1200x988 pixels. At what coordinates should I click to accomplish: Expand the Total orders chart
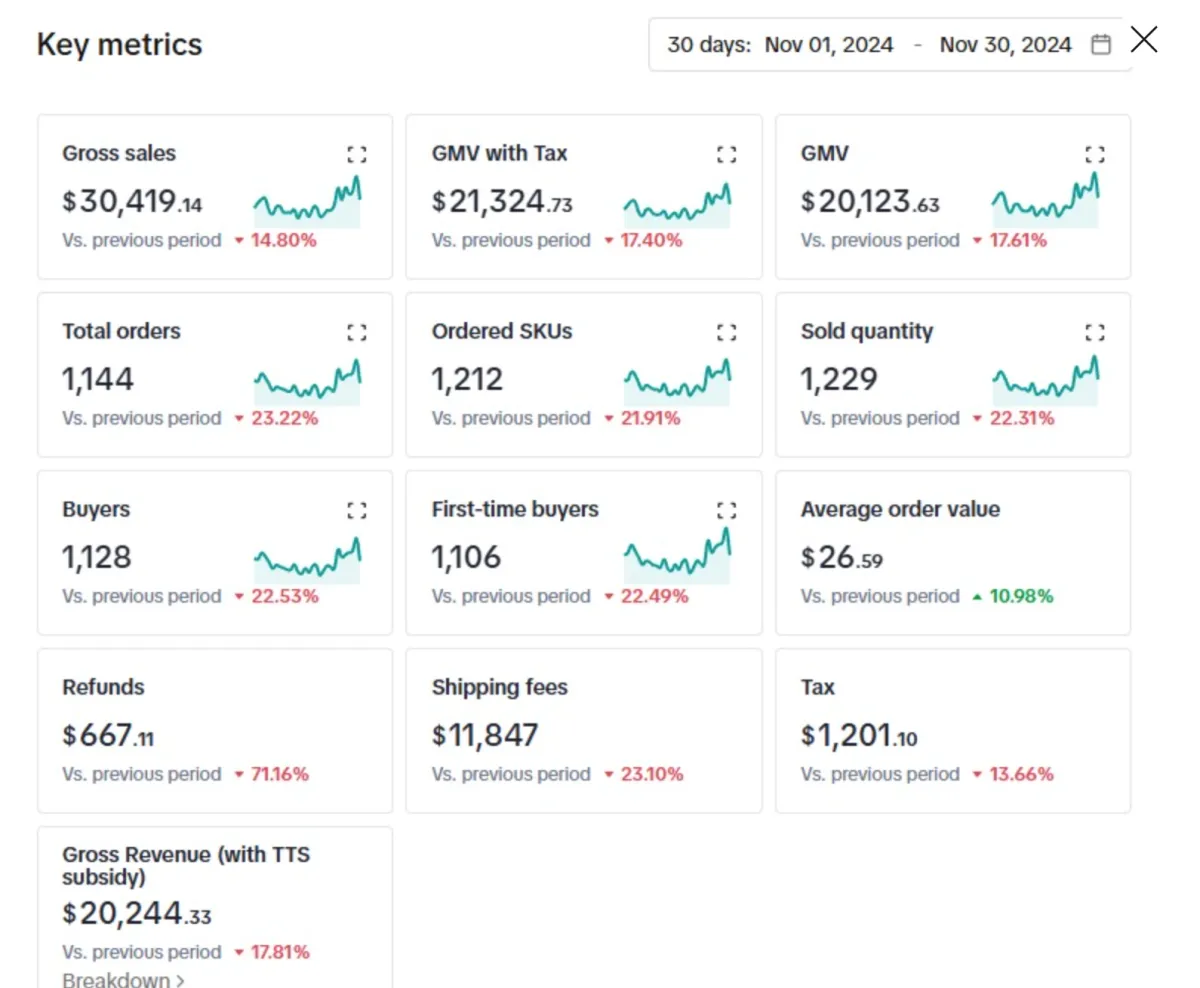click(357, 332)
